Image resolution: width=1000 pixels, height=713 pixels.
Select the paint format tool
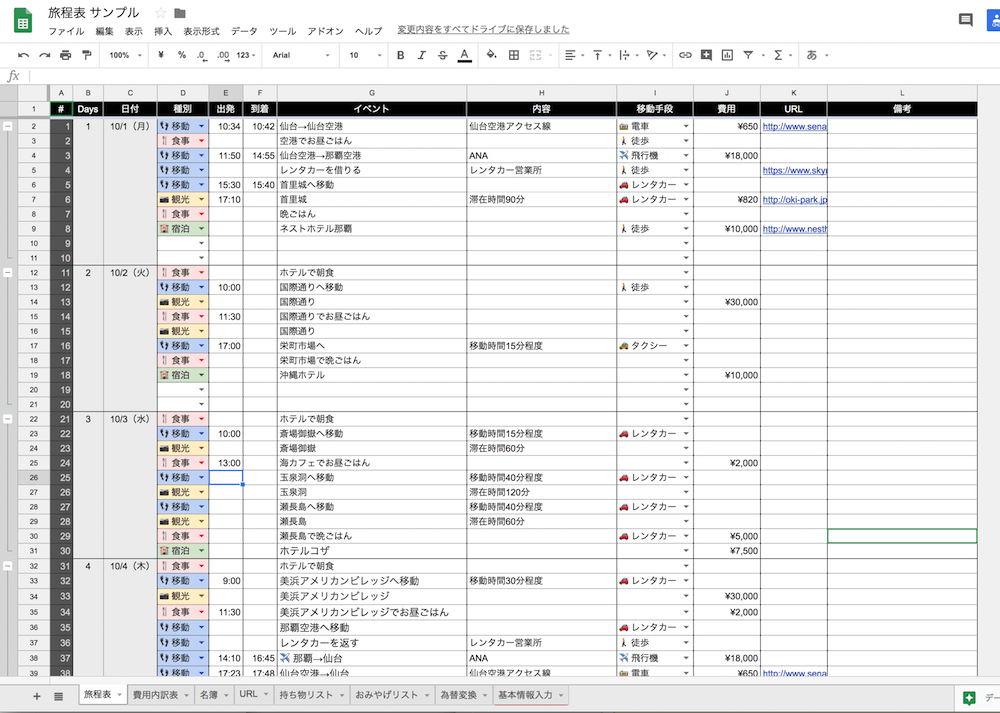[x=86, y=55]
